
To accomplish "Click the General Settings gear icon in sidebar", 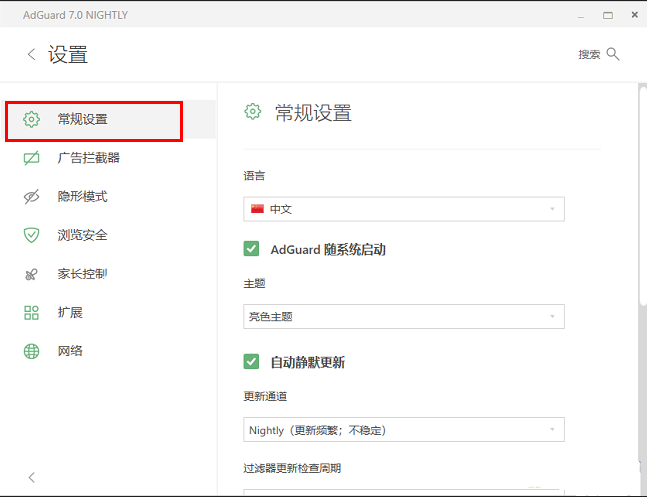I will point(32,120).
